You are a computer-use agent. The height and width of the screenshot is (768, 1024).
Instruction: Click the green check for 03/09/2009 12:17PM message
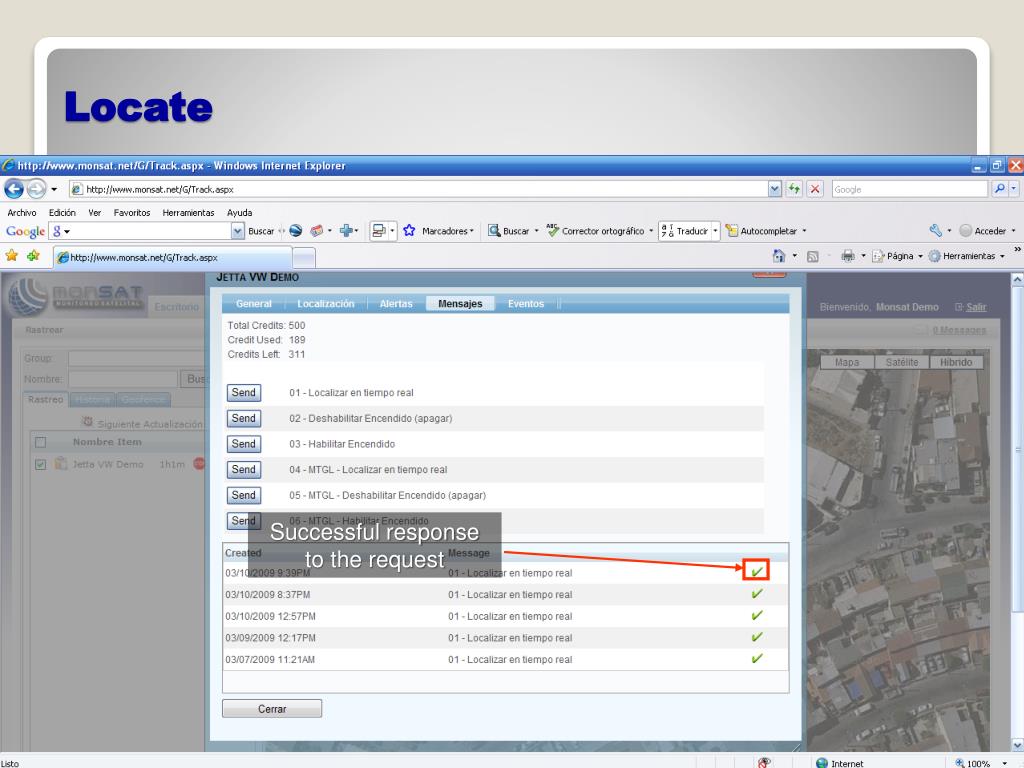point(757,637)
